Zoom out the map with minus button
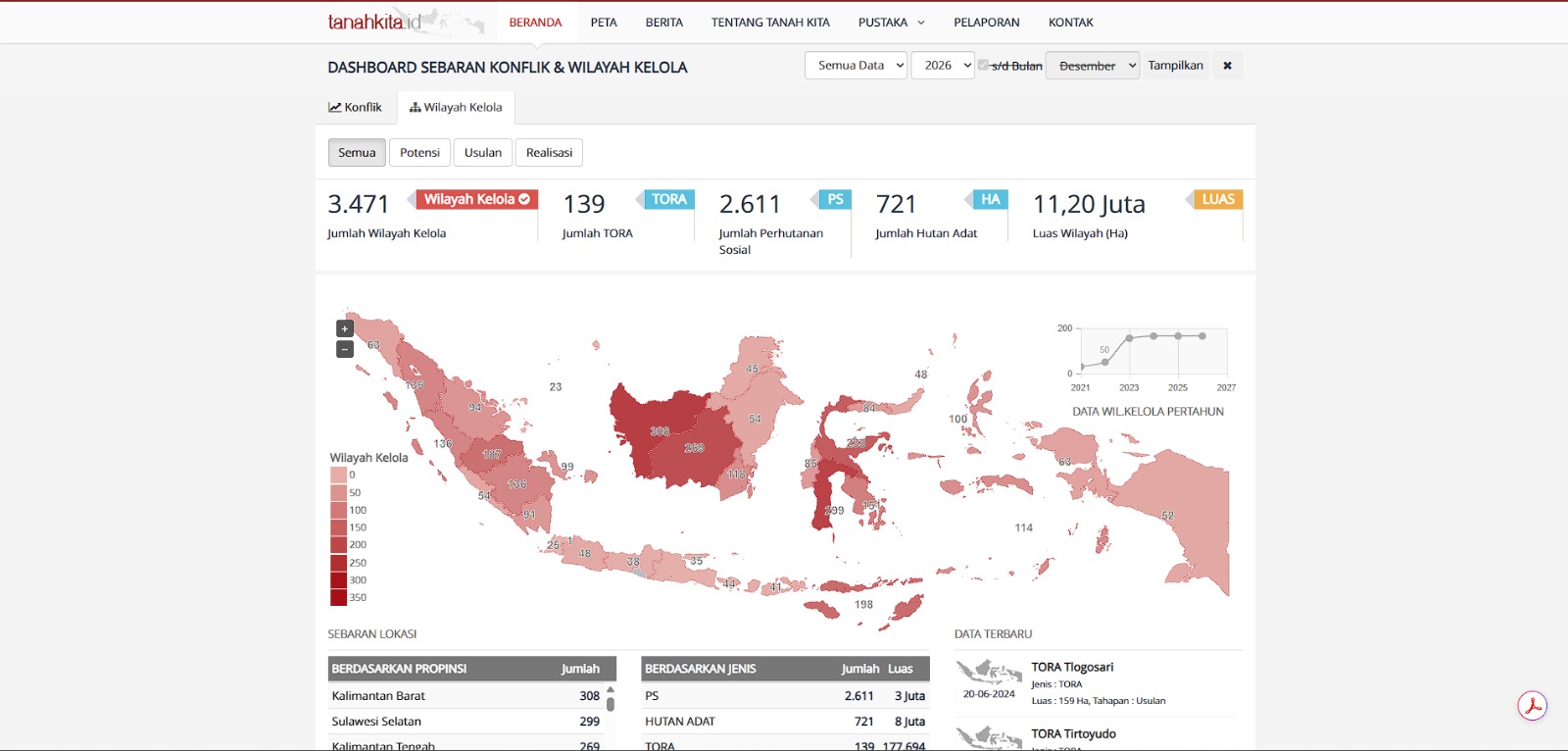 click(345, 349)
